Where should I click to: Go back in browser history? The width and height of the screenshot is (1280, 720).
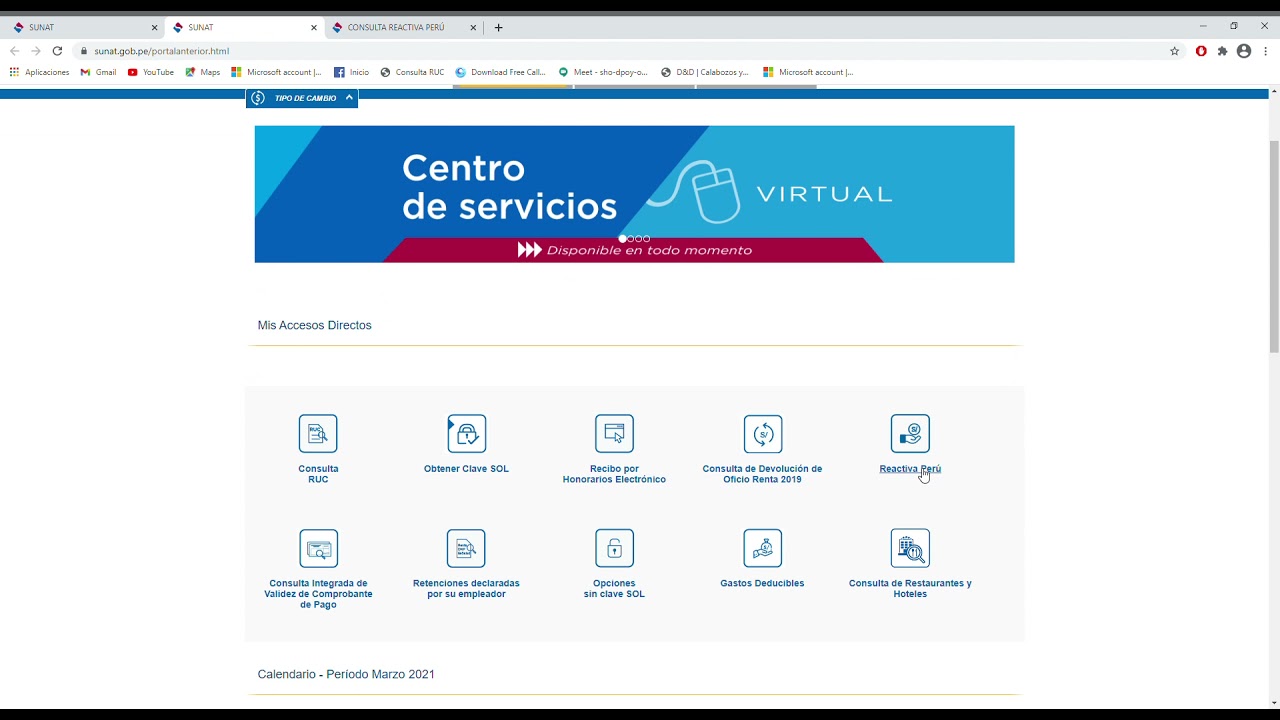tap(14, 51)
